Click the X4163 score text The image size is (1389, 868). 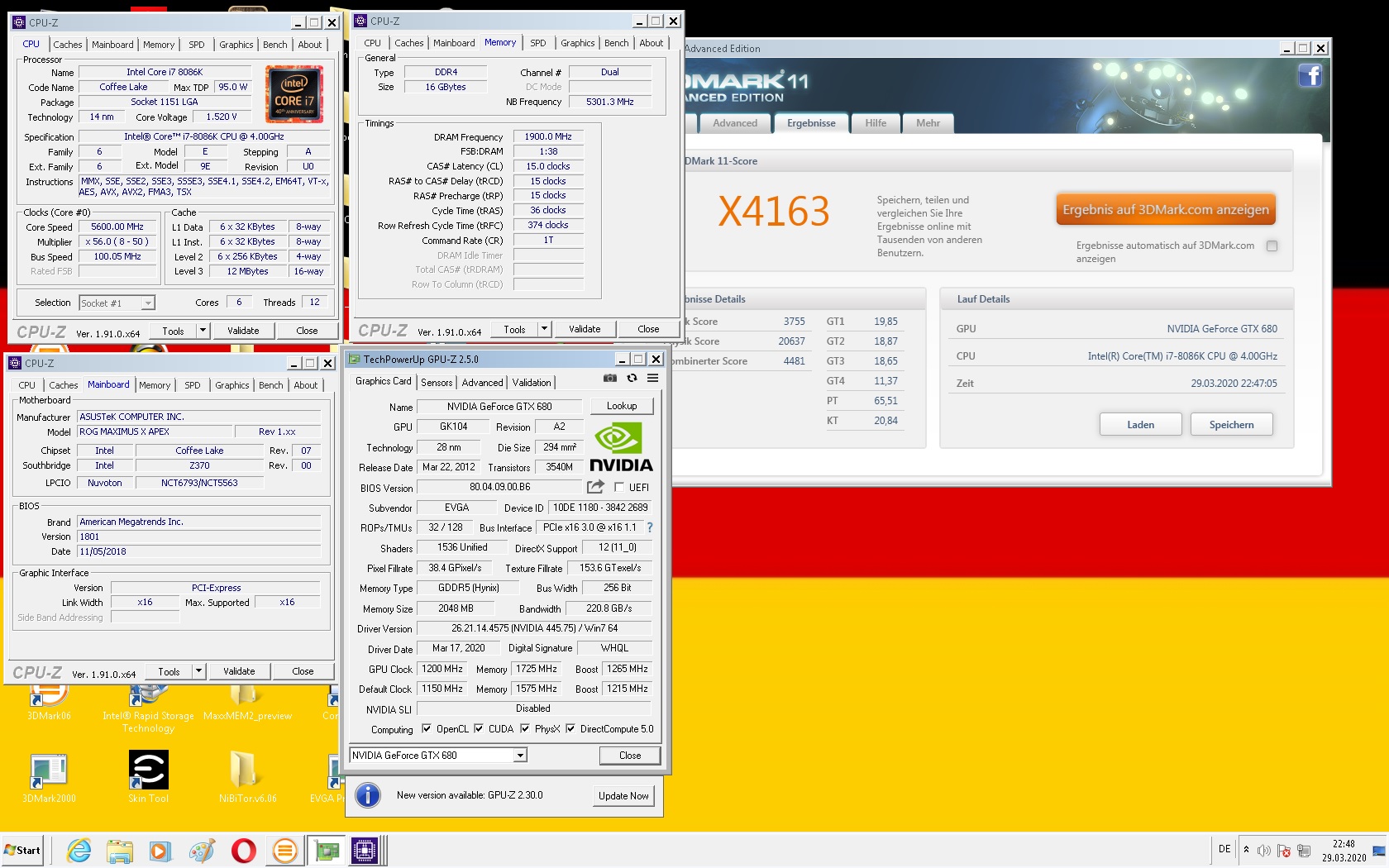click(x=774, y=211)
